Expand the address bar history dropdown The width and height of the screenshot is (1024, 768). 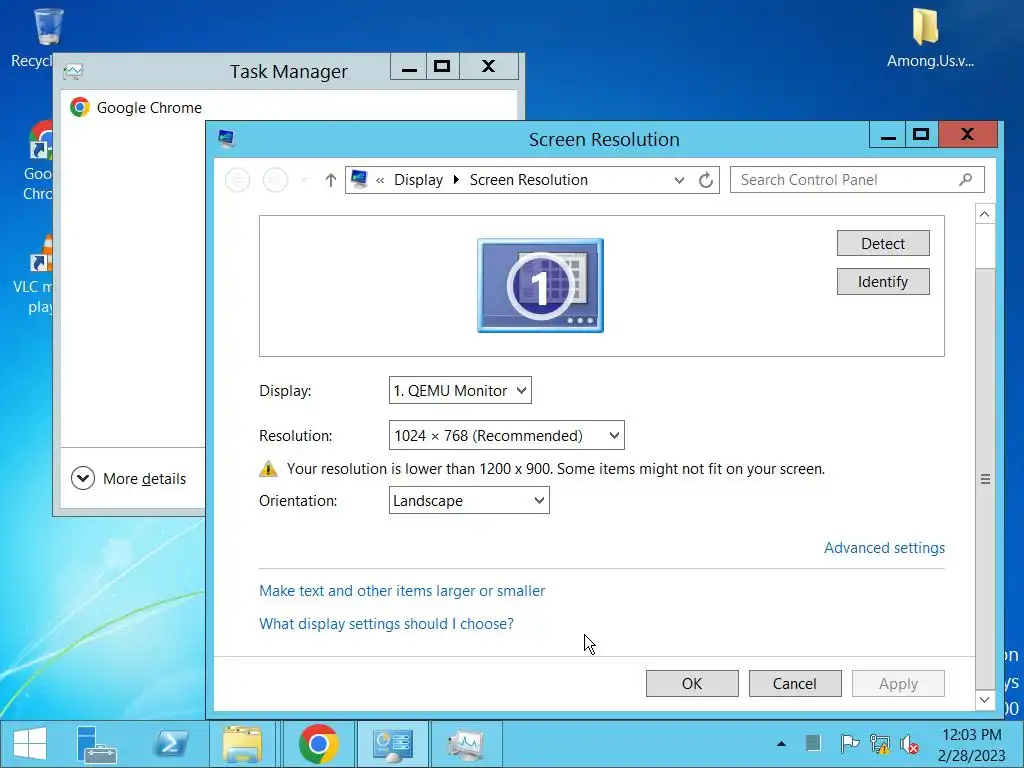[679, 180]
